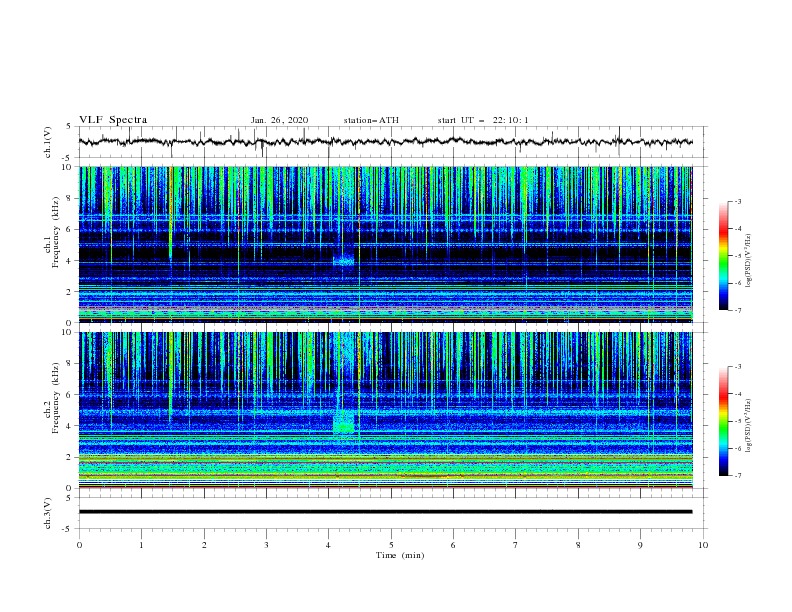
Task: Click the "-5" label on ch.1 colorbar
Action: point(737,256)
